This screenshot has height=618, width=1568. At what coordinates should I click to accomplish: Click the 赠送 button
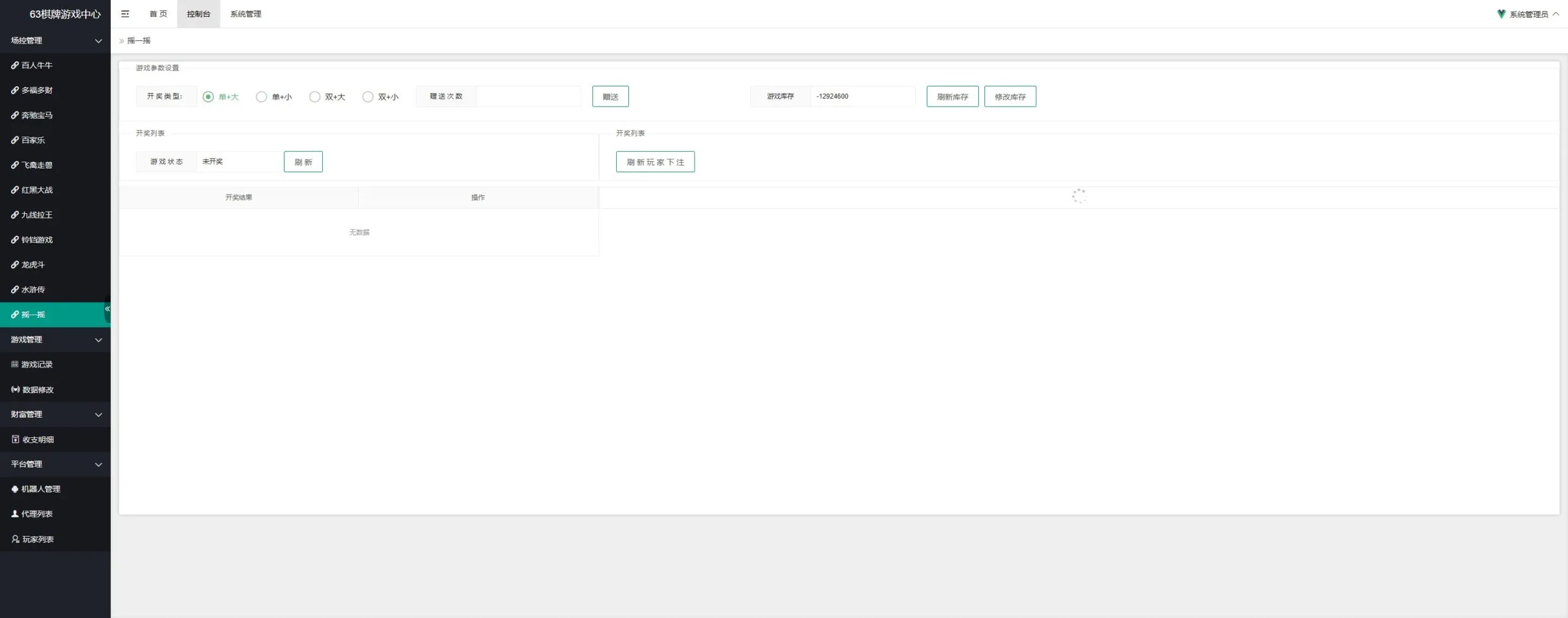coord(611,97)
